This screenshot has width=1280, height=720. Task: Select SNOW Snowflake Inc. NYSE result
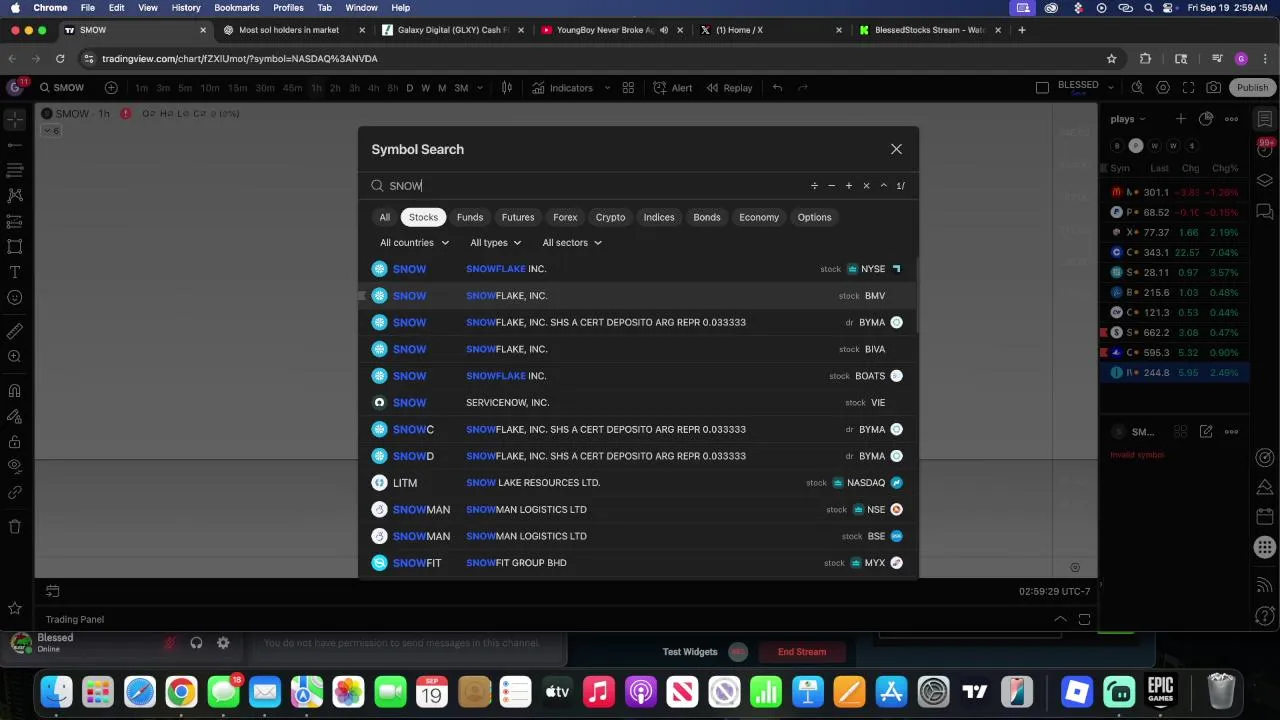[x=638, y=269]
